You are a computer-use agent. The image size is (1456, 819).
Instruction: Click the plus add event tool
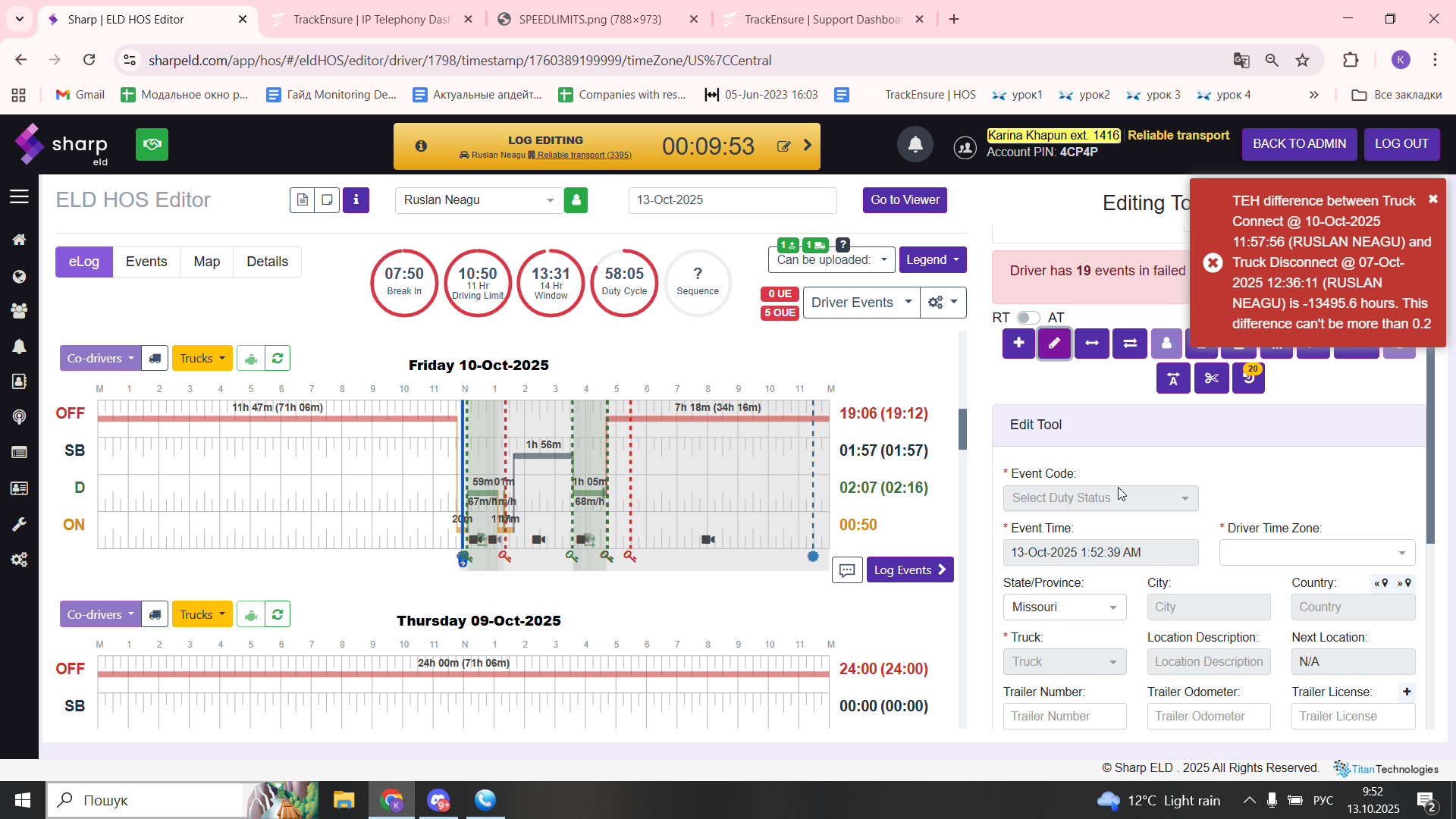[1018, 344]
